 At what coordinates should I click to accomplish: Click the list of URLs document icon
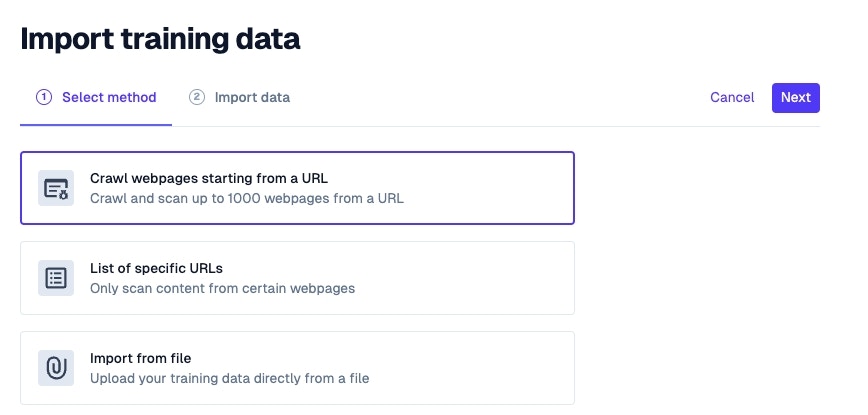(56, 278)
